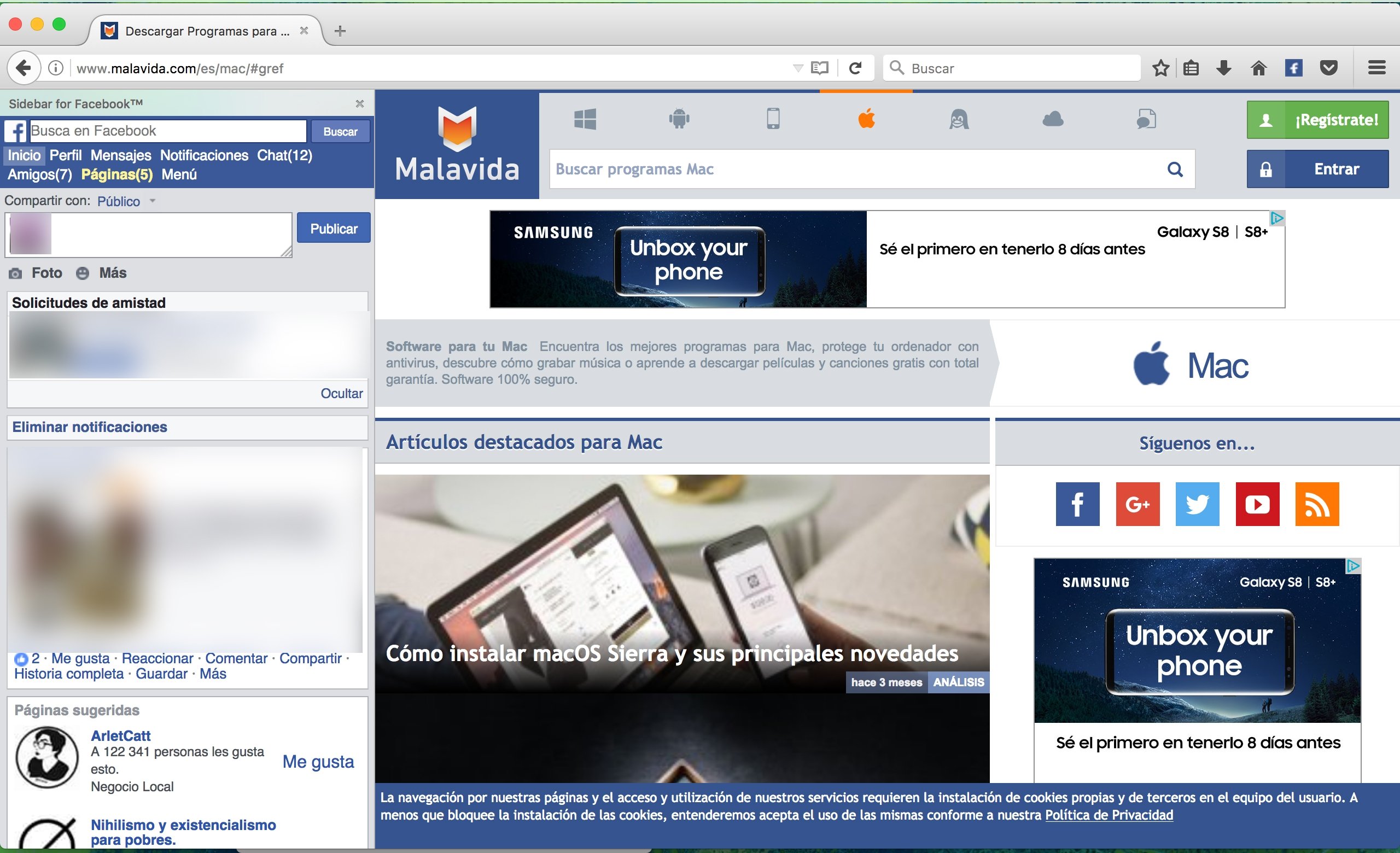Open address bar history dropdown arrow
Image resolution: width=1400 pixels, height=853 pixels.
(798, 68)
